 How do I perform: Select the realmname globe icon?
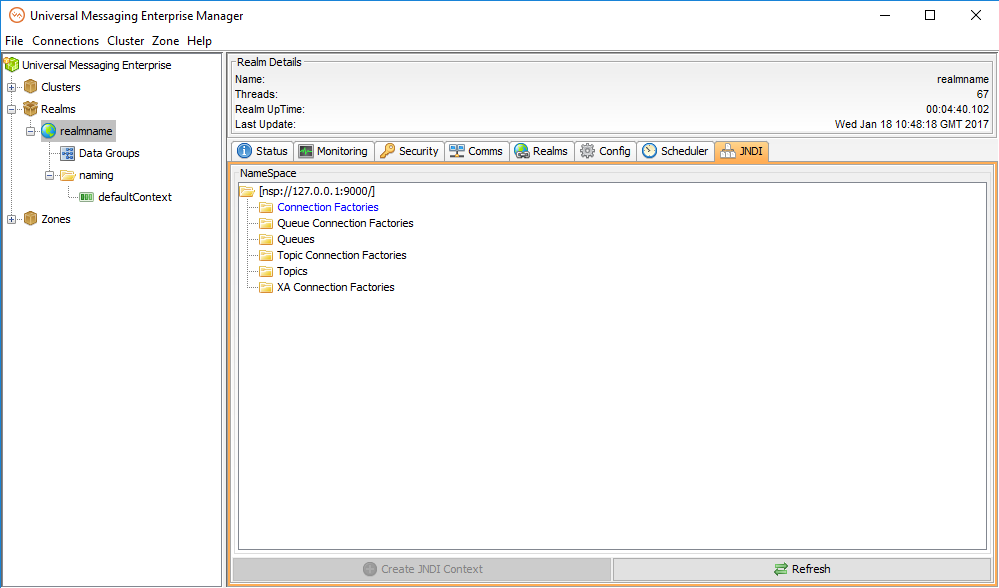coord(49,131)
